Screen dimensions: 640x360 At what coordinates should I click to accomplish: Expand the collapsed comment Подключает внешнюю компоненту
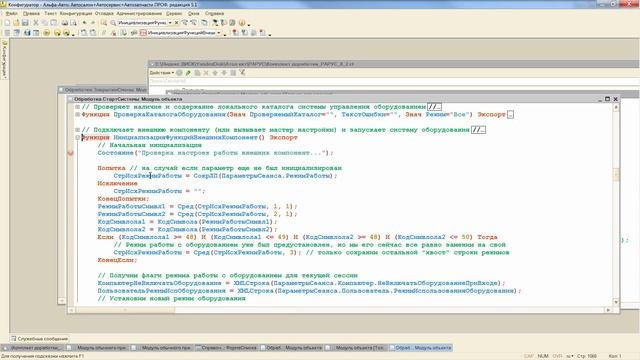tap(77, 130)
